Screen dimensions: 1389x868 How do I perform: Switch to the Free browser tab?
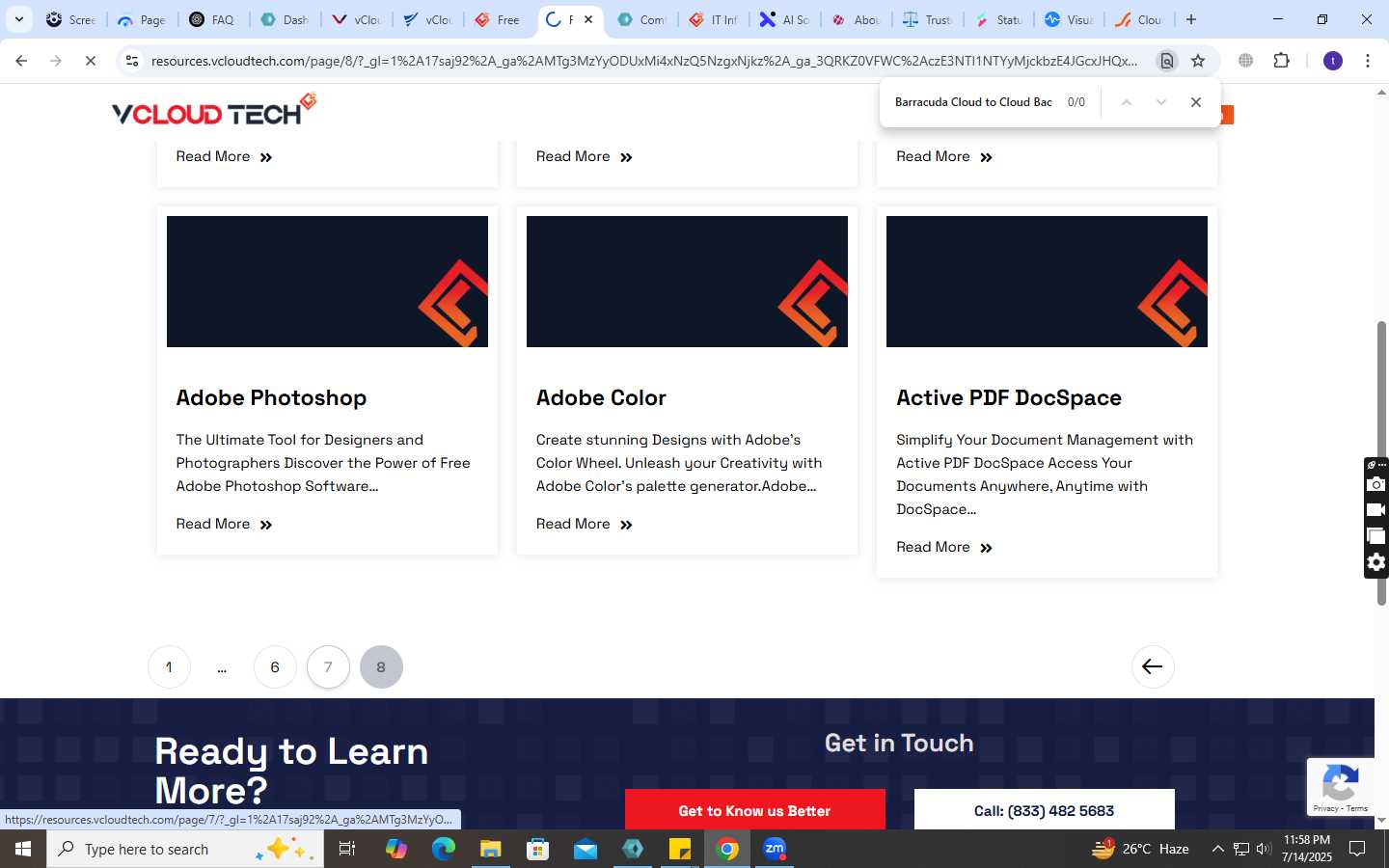point(498,19)
